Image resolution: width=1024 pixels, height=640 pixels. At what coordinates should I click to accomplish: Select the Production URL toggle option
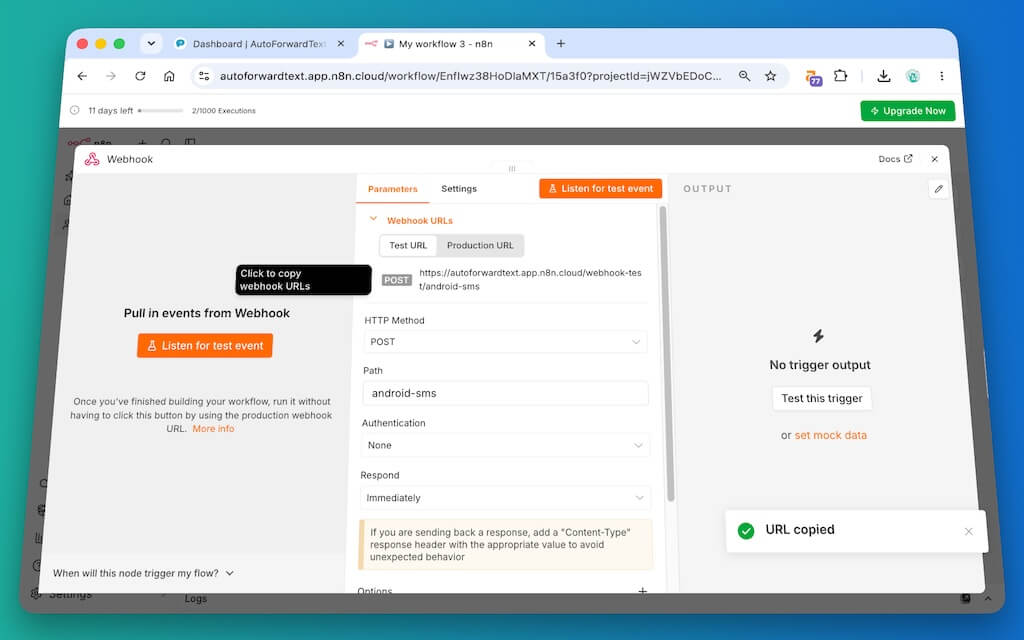480,246
